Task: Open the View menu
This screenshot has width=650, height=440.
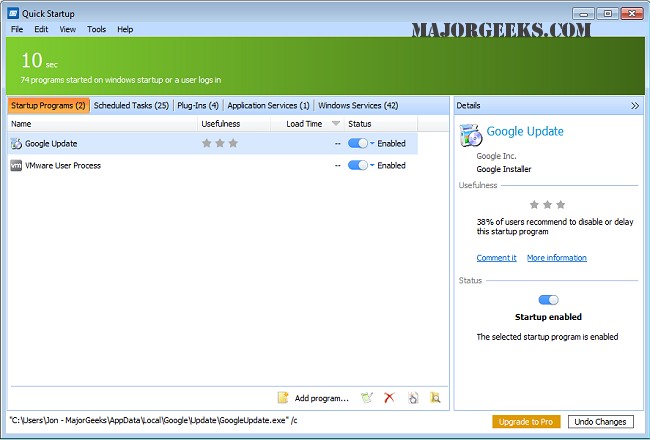Action: (68, 29)
